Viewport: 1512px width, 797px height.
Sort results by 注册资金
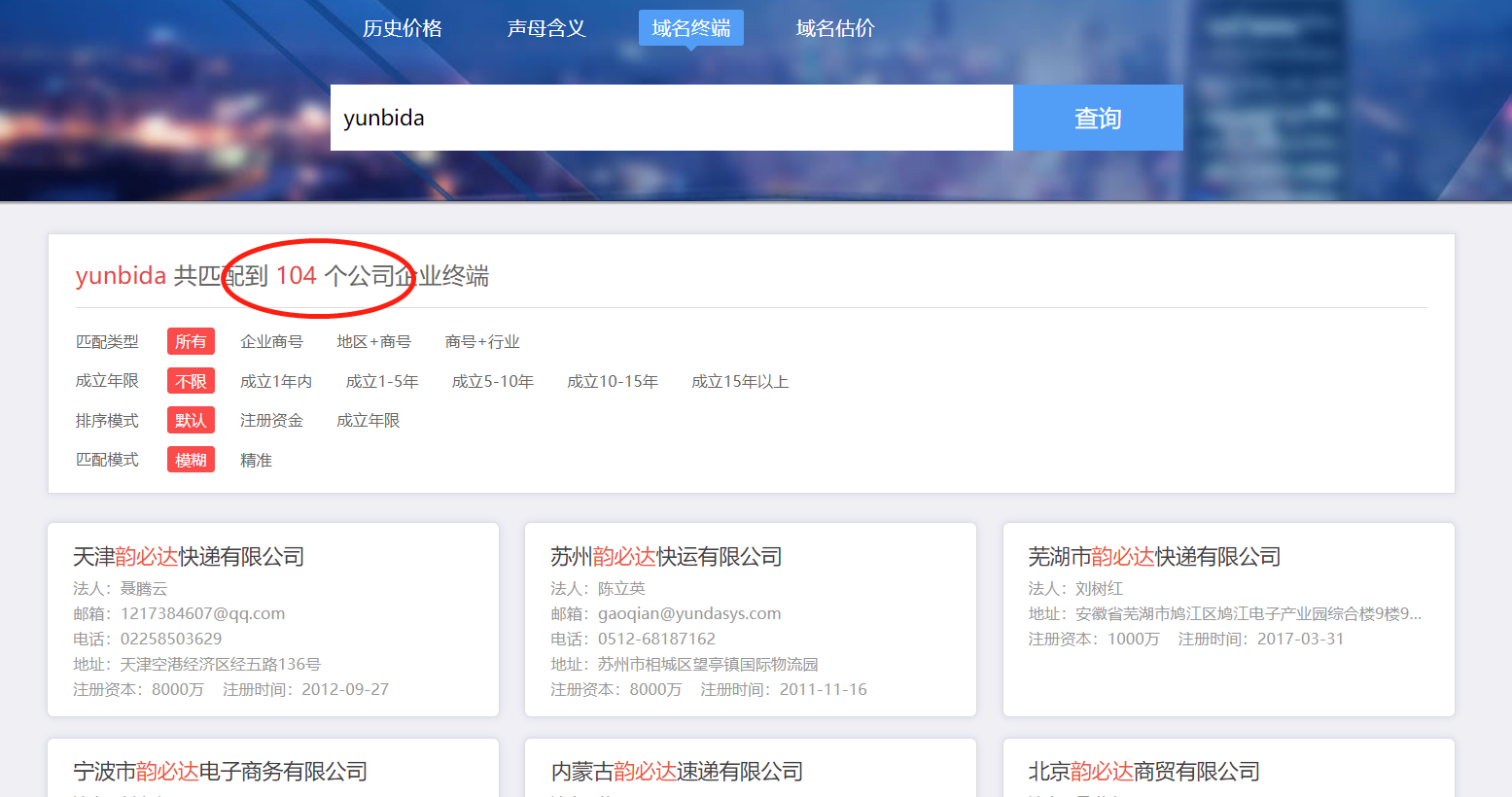click(x=271, y=421)
